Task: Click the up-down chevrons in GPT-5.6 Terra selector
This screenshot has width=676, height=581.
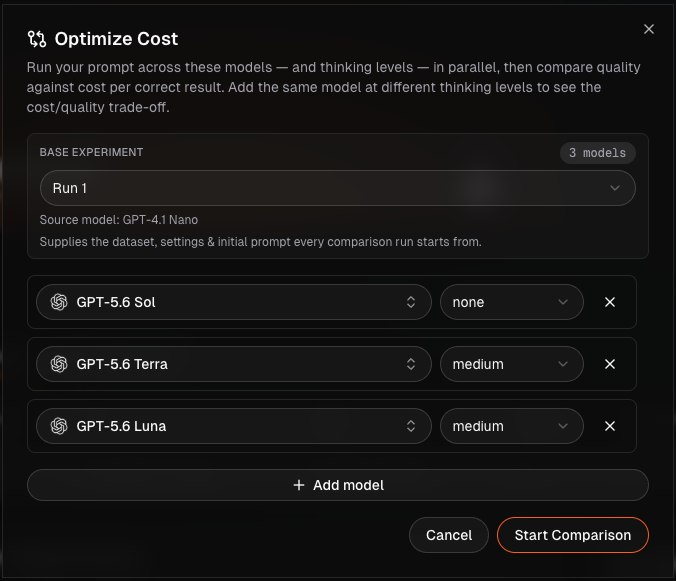Action: point(411,364)
